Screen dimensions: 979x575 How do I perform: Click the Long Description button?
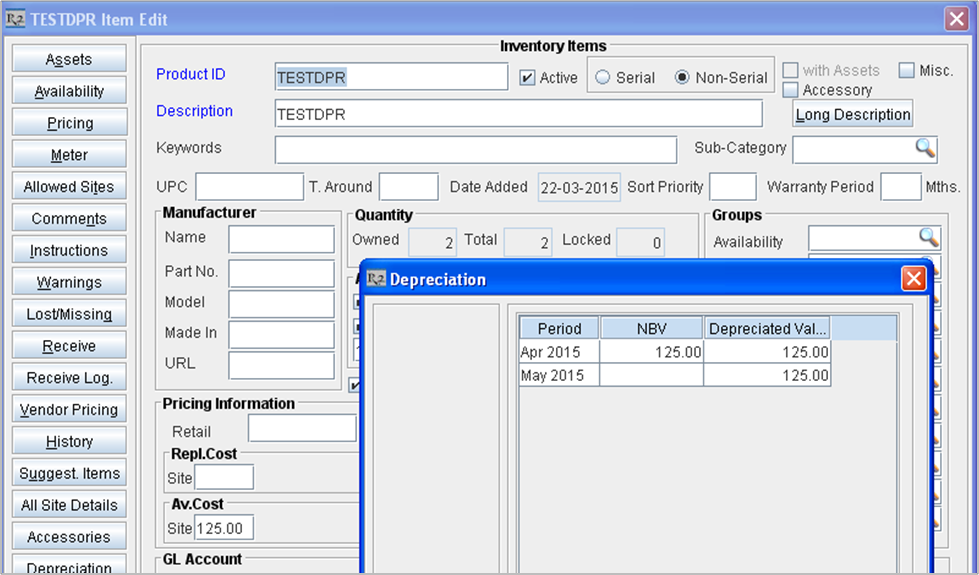[x=852, y=115]
